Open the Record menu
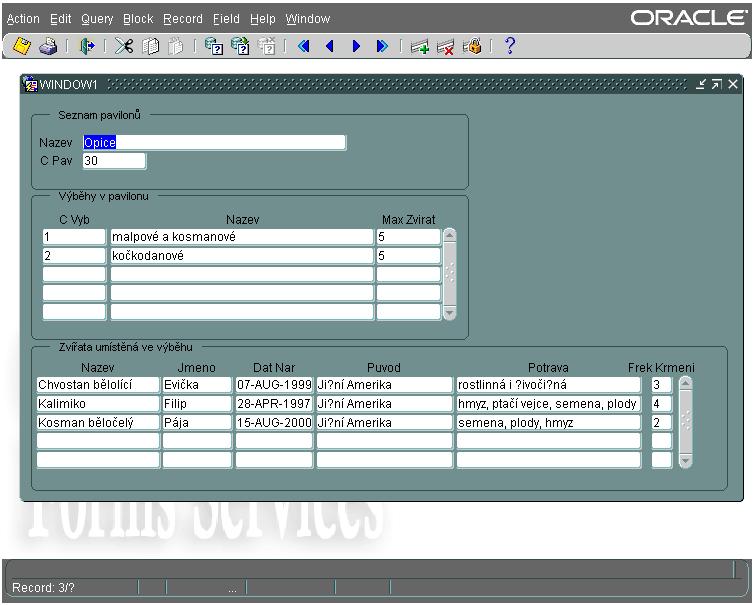 [x=183, y=19]
